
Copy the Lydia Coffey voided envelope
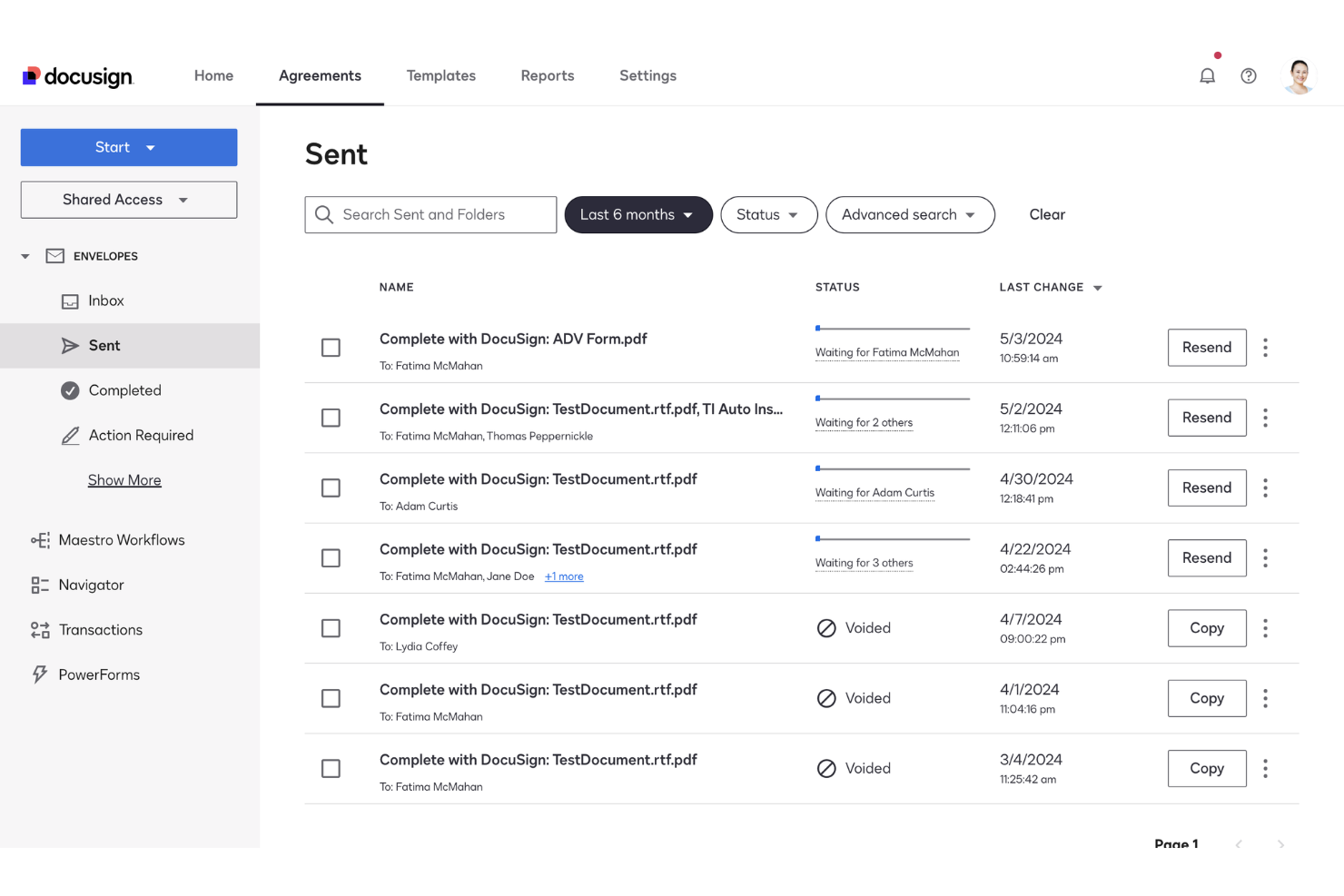1207,628
